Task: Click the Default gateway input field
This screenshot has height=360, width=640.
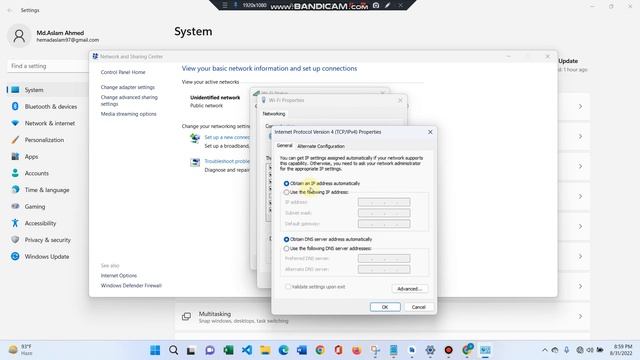Action: coord(384,224)
